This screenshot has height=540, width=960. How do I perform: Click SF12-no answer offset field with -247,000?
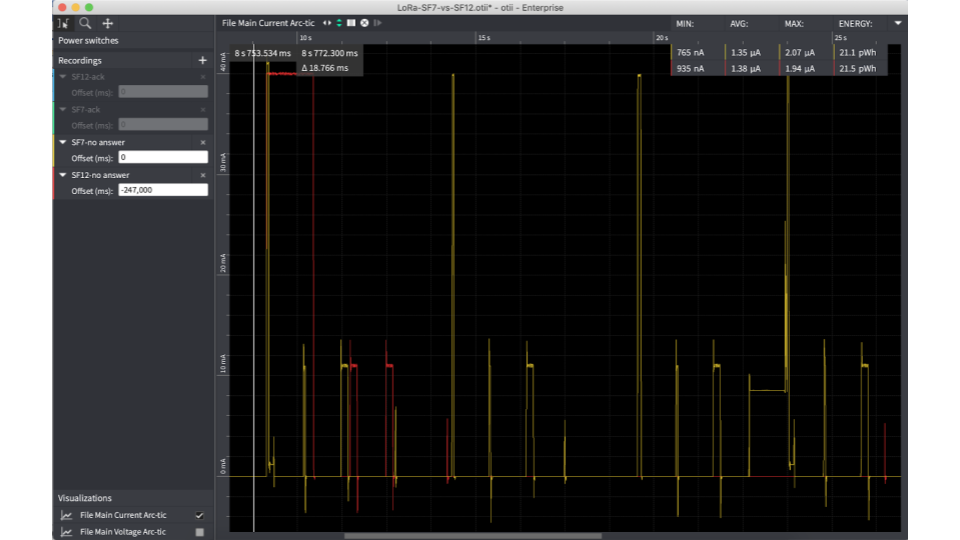(x=163, y=190)
